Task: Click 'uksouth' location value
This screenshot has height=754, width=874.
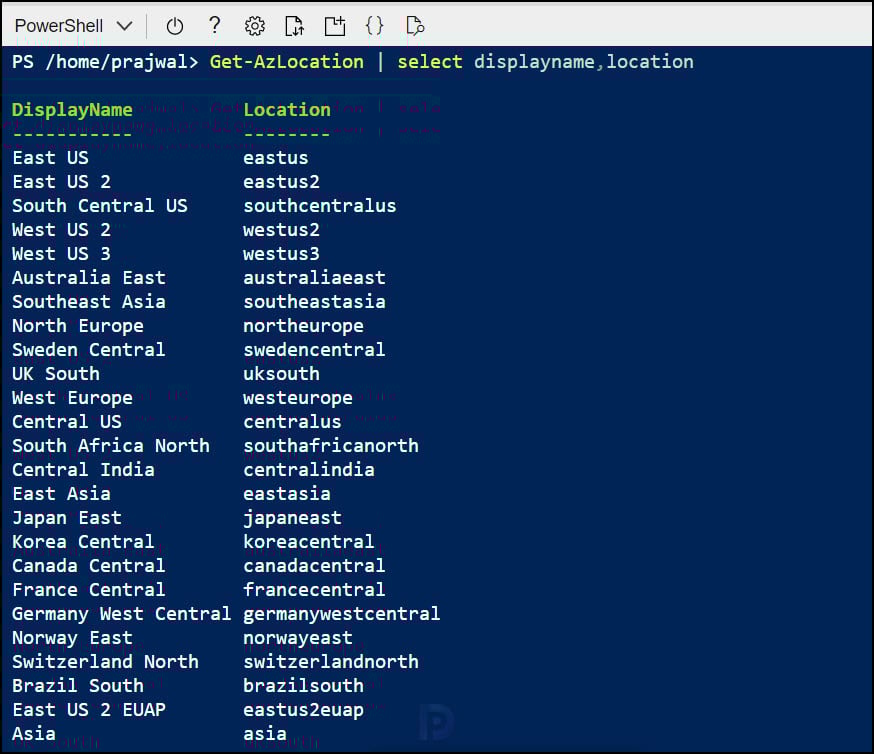Action: coord(281,373)
